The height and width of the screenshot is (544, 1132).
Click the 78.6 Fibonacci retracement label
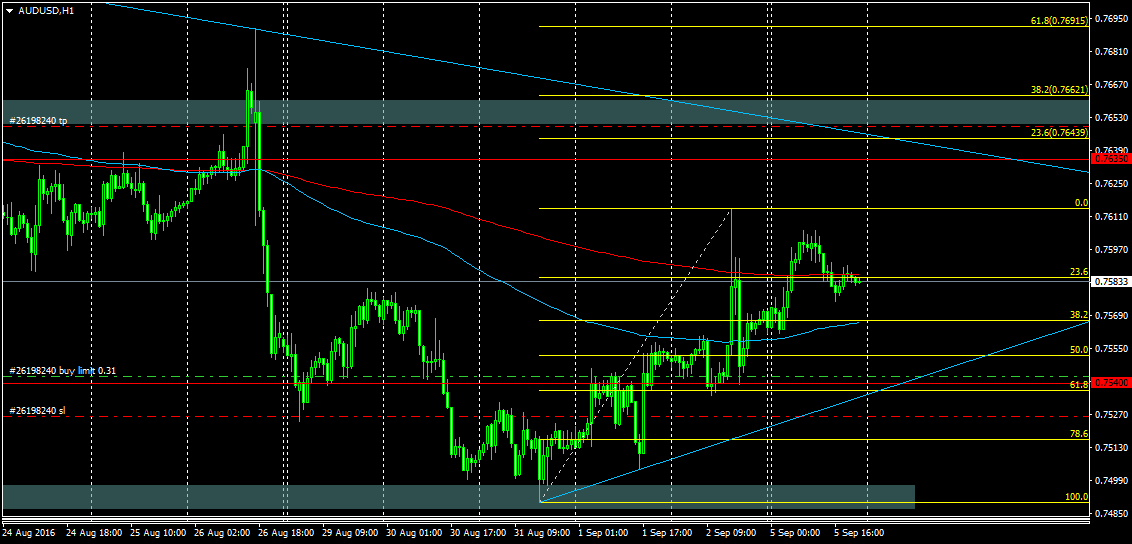1079,434
